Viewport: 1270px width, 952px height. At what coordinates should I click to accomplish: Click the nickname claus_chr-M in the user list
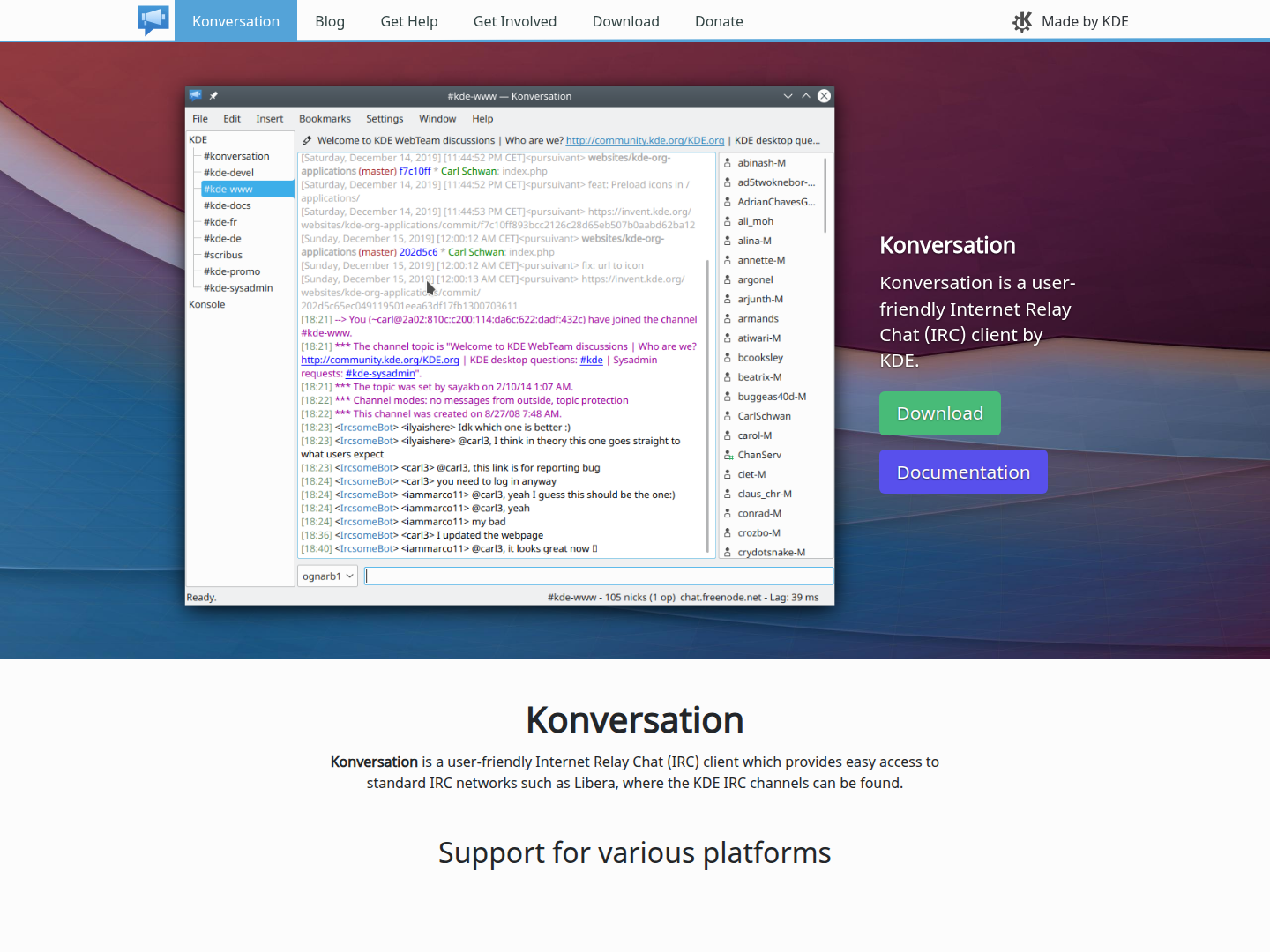[x=765, y=494]
